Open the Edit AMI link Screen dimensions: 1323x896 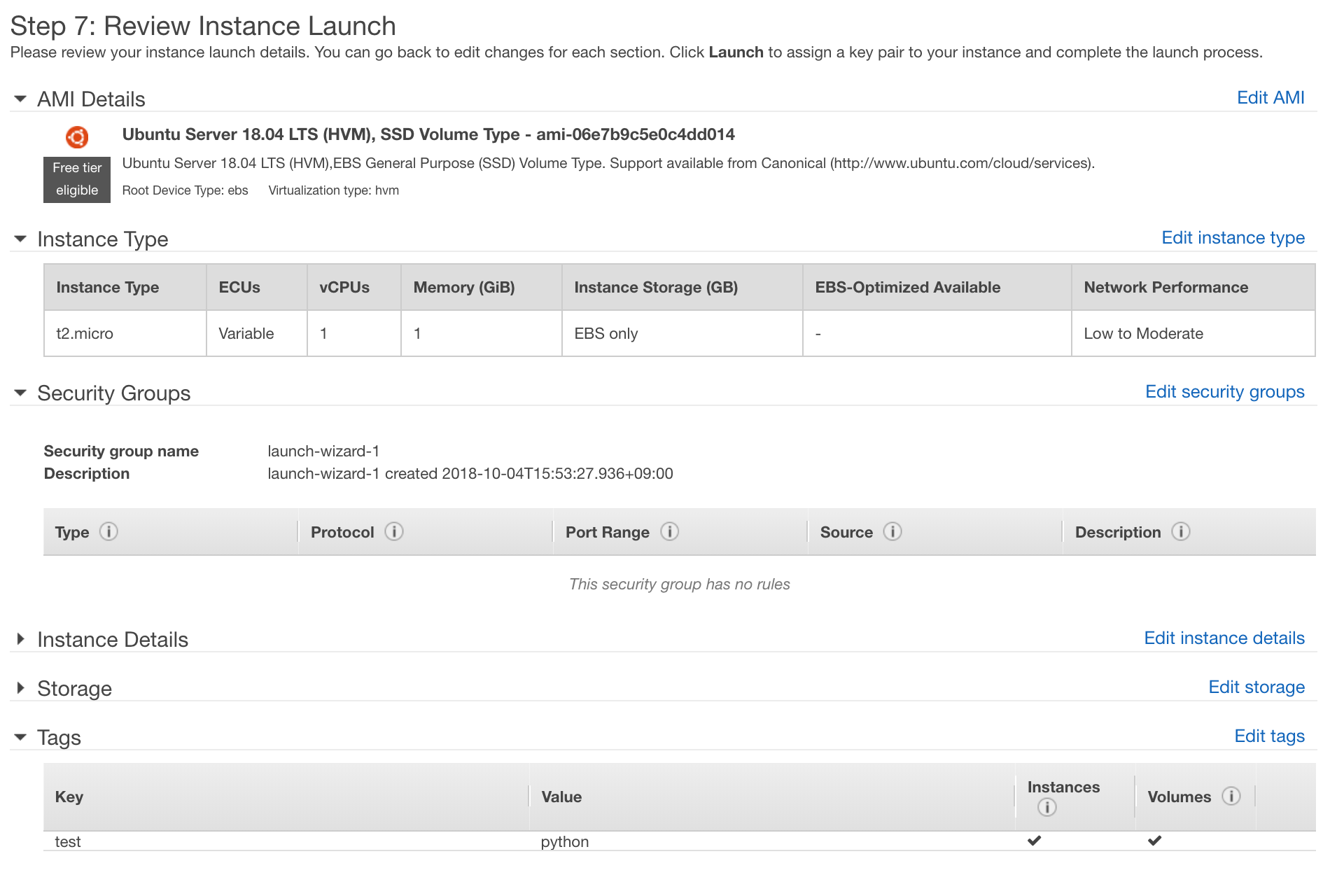[x=1270, y=98]
